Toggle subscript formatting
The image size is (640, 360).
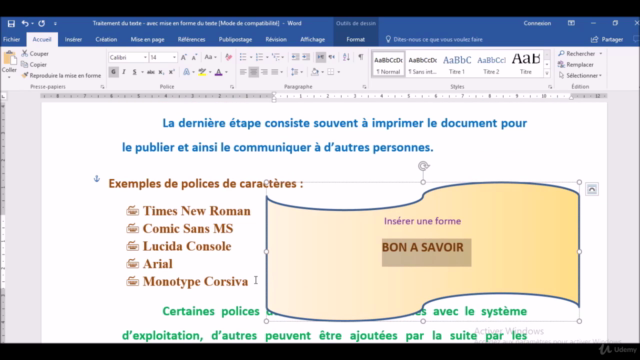click(x=161, y=72)
